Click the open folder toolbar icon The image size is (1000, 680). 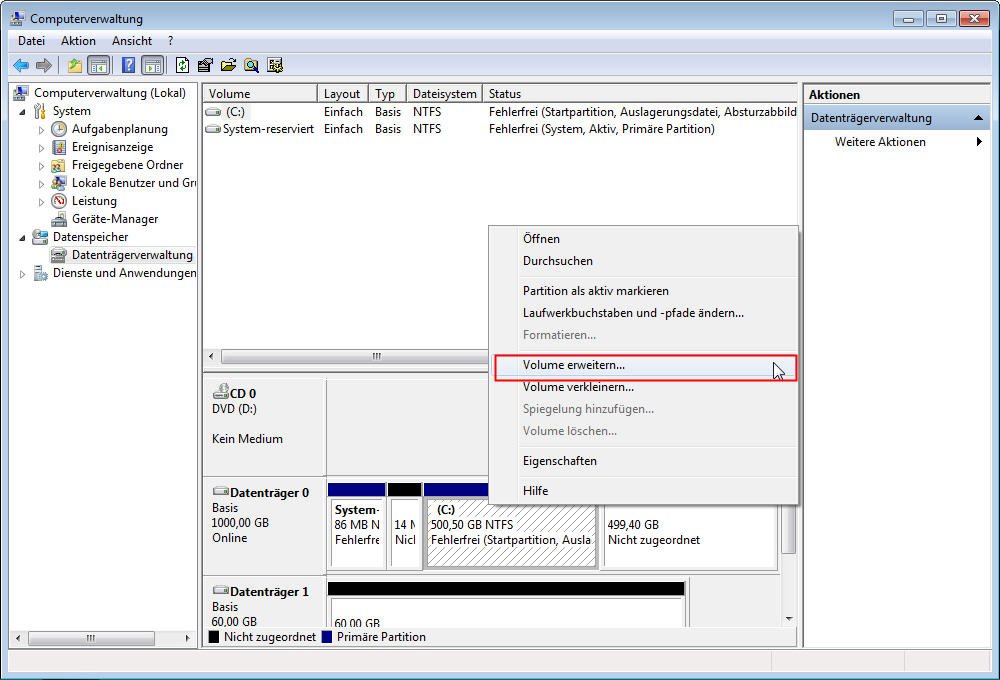point(228,65)
